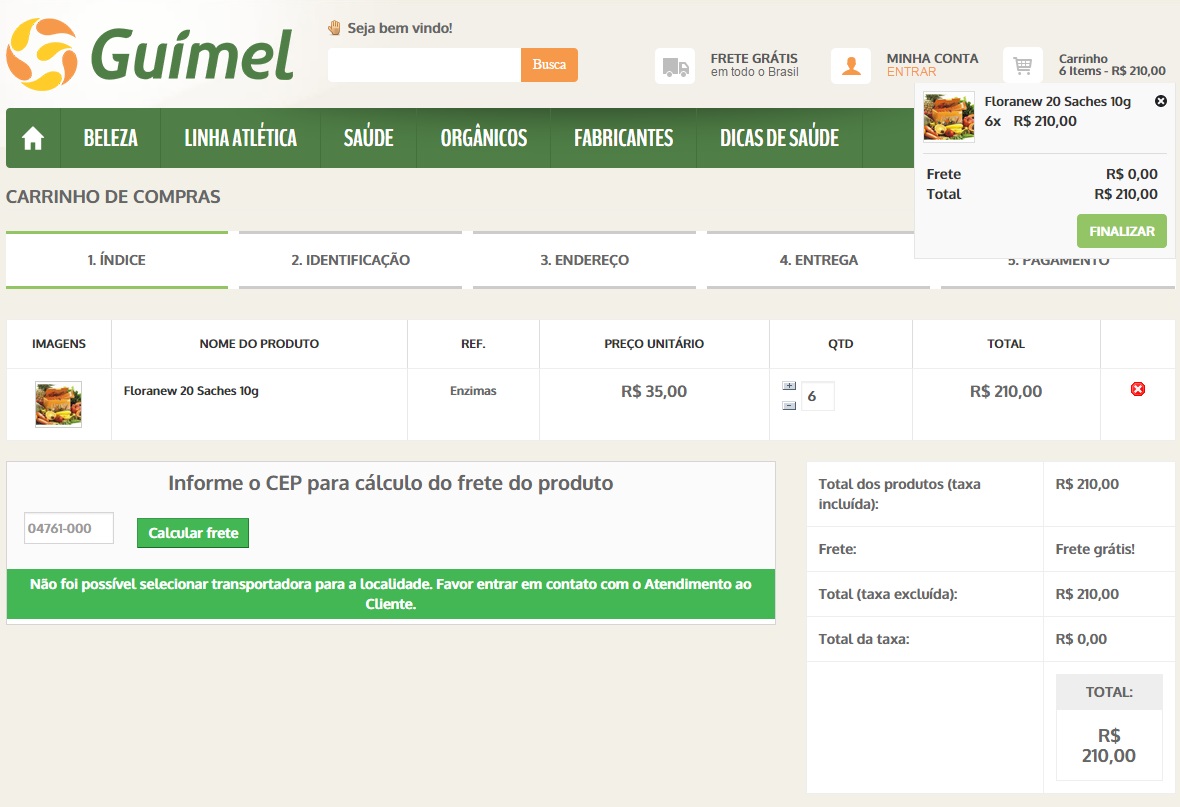This screenshot has width=1180, height=807.
Task: Click the Total da taxa R$ 0,00 value
Action: (1081, 639)
